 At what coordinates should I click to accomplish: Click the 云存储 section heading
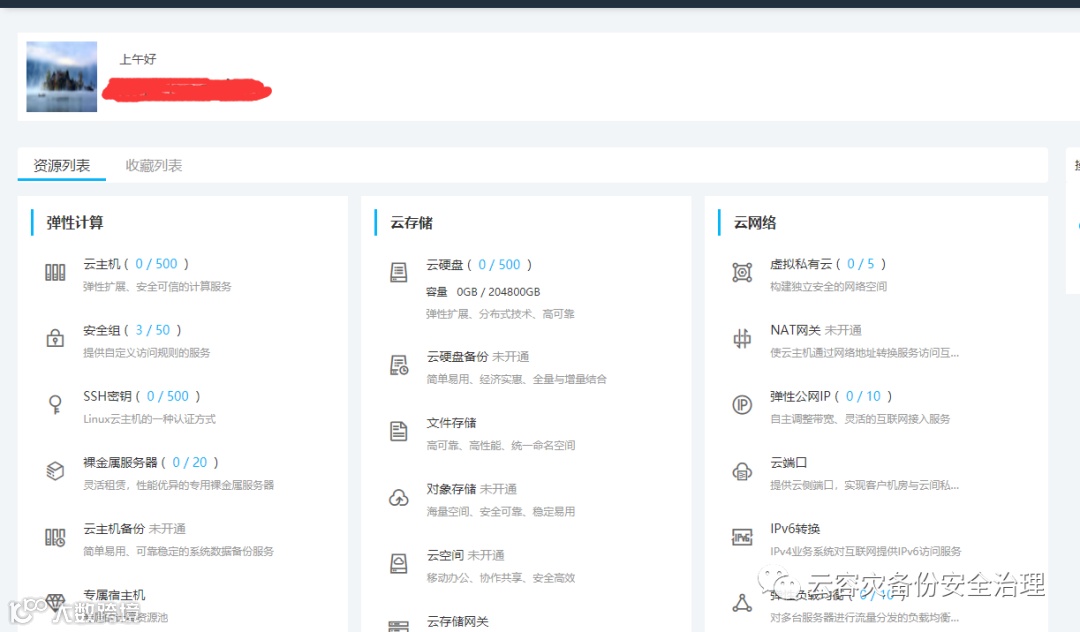coord(411,222)
